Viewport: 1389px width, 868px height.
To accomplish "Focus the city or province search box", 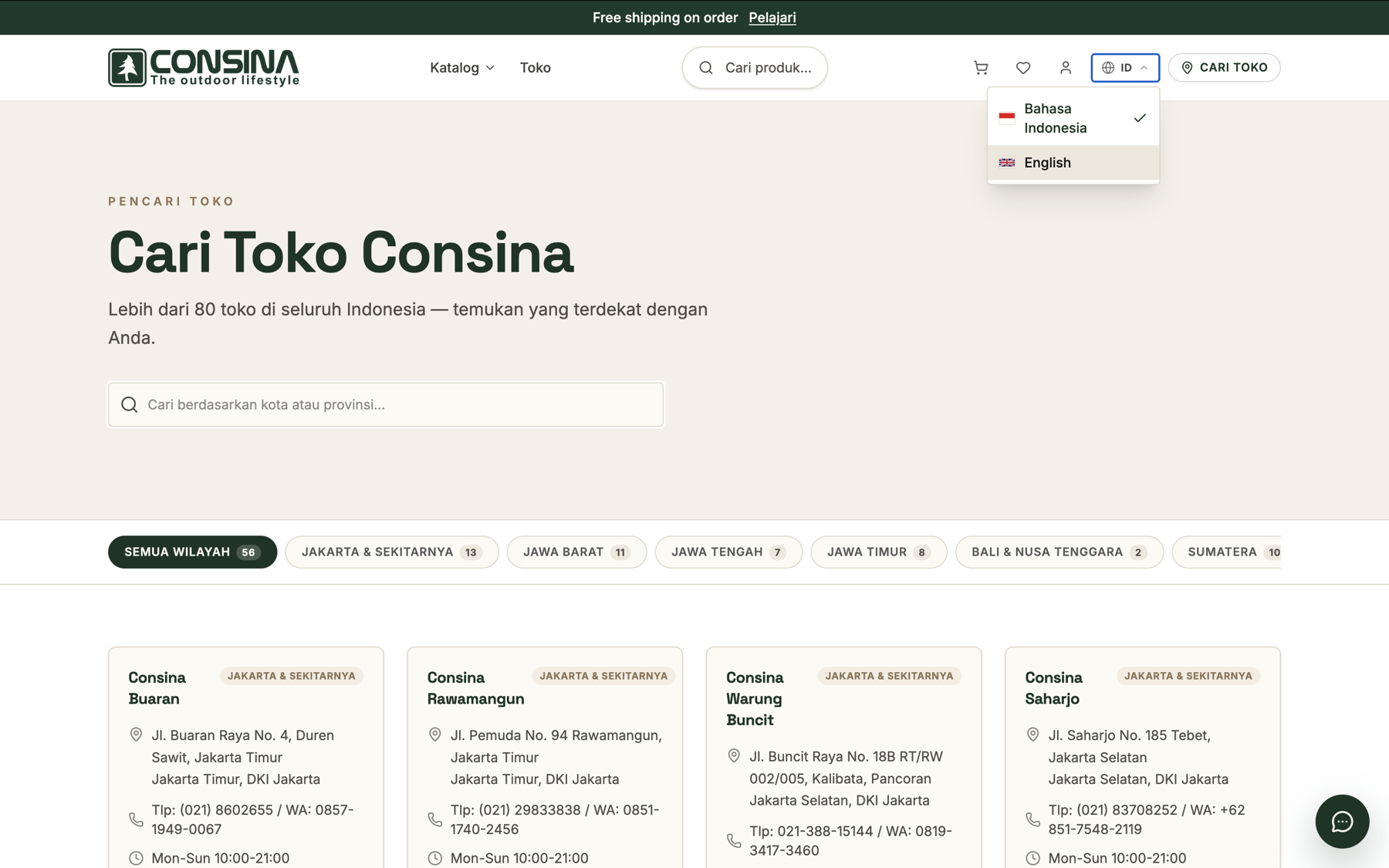I will point(386,404).
